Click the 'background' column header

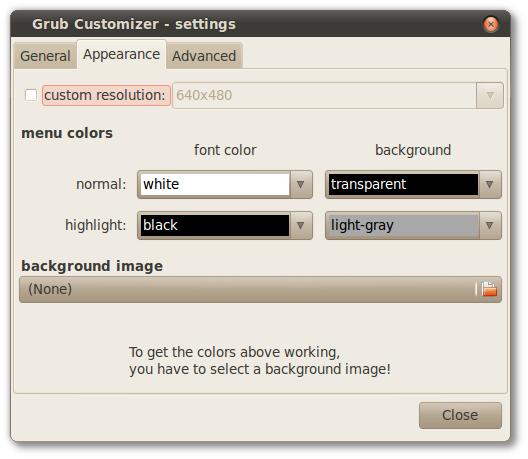[x=413, y=151]
